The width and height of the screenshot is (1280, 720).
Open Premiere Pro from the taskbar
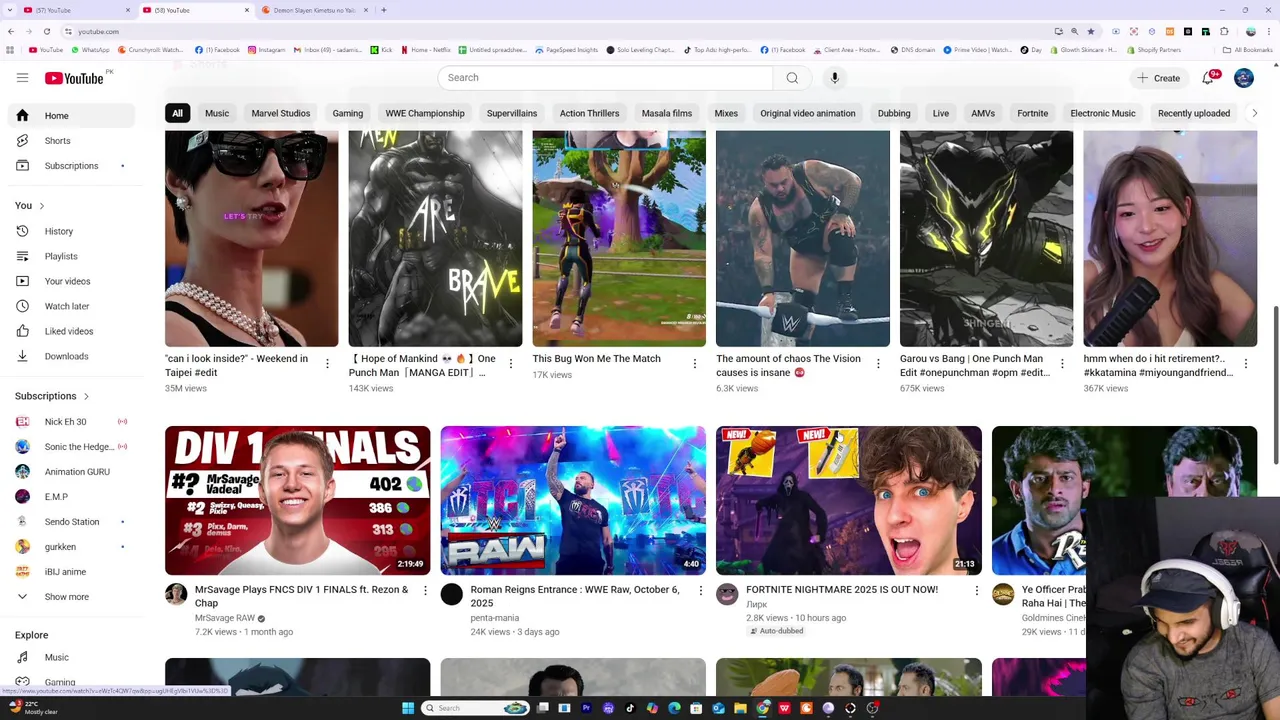coord(586,708)
